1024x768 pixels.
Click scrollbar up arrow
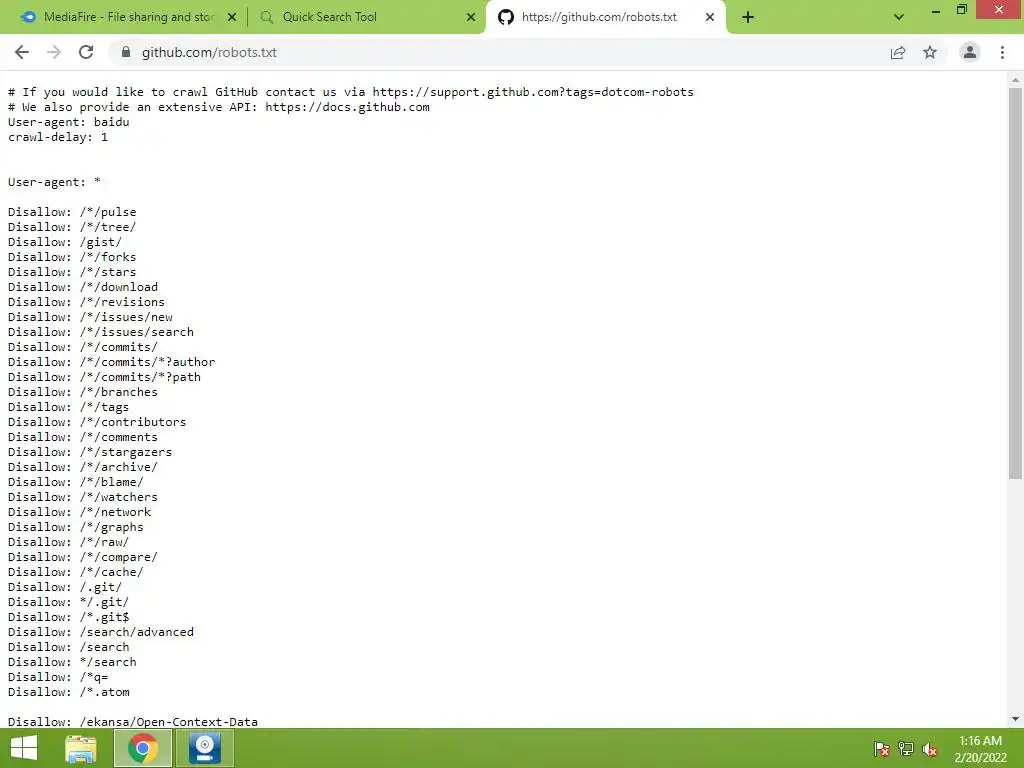1015,80
